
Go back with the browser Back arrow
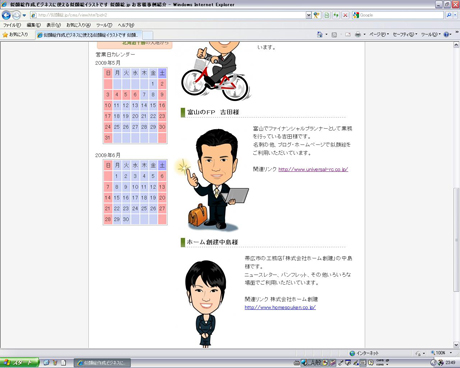(6, 15)
